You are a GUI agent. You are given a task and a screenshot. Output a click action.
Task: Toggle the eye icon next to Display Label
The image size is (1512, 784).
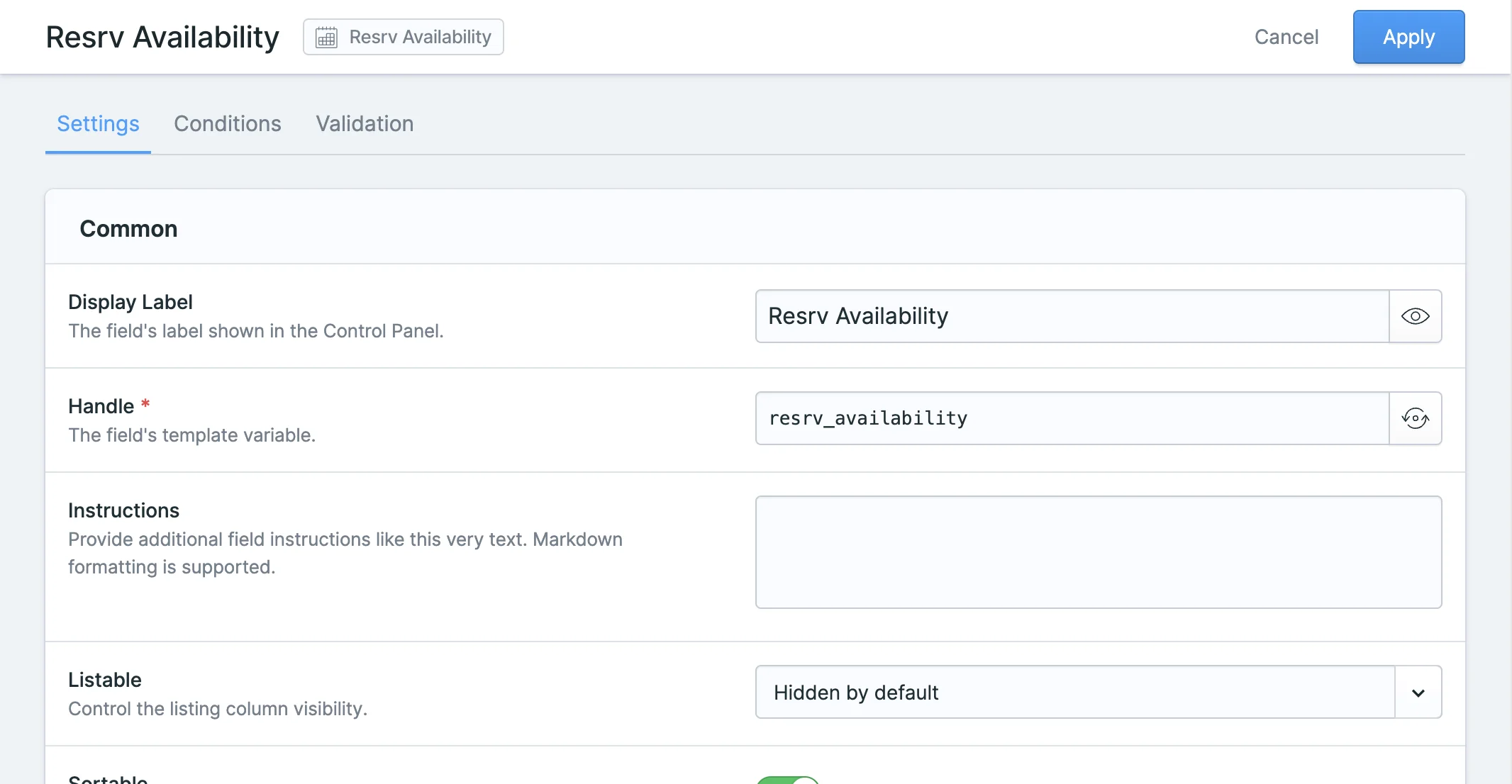click(x=1414, y=317)
